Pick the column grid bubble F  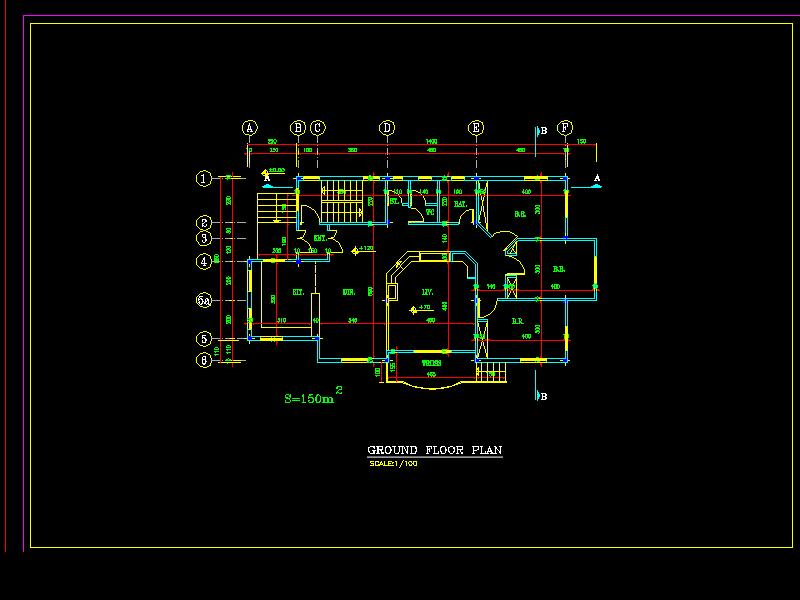[566, 128]
